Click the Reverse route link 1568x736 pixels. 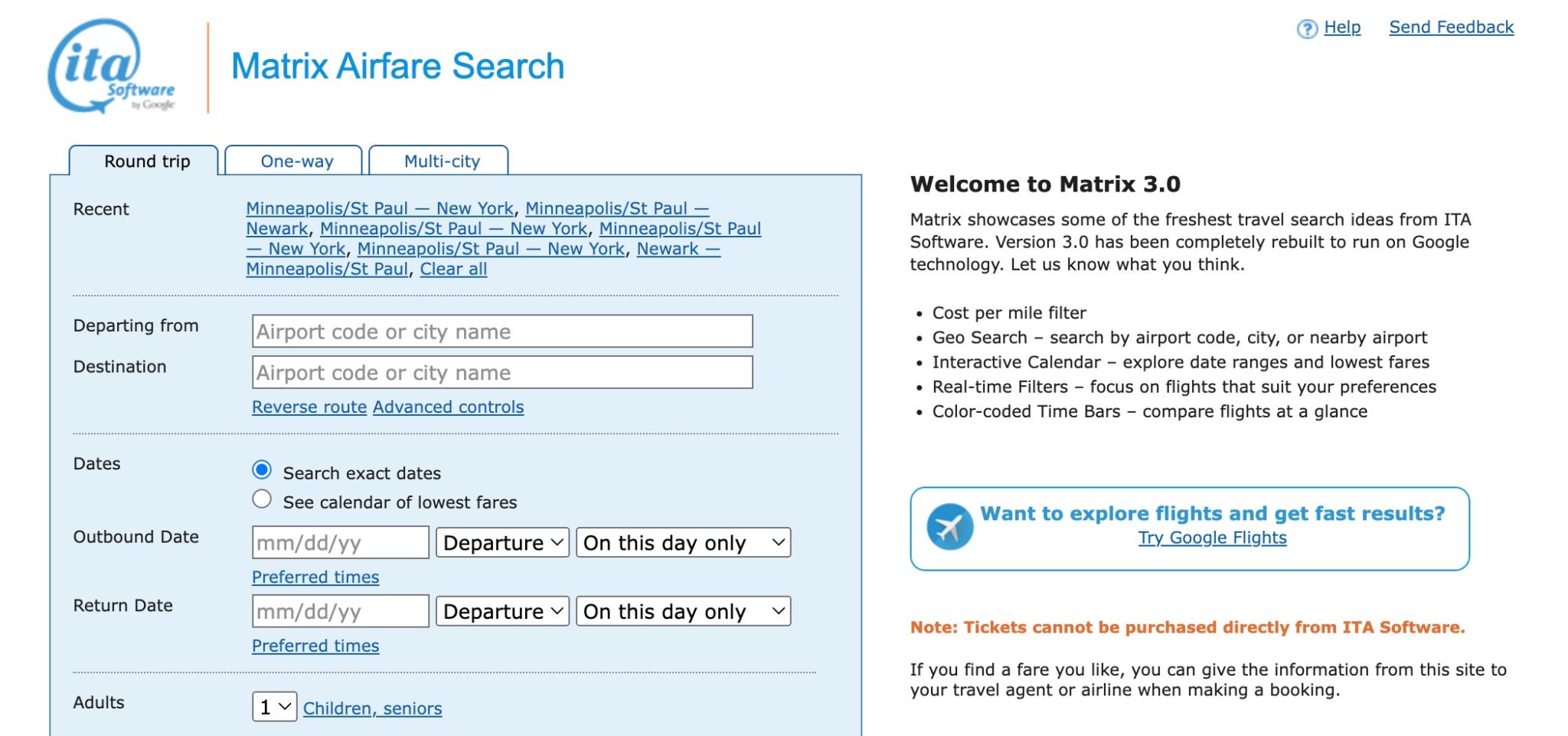[309, 407]
